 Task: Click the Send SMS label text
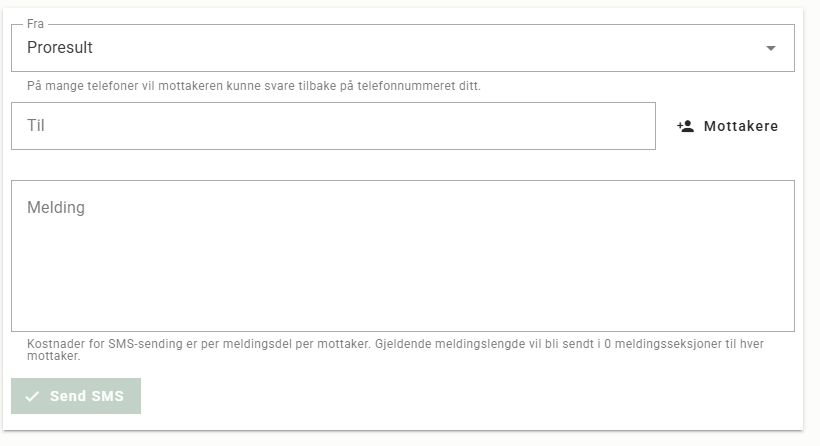coord(87,396)
